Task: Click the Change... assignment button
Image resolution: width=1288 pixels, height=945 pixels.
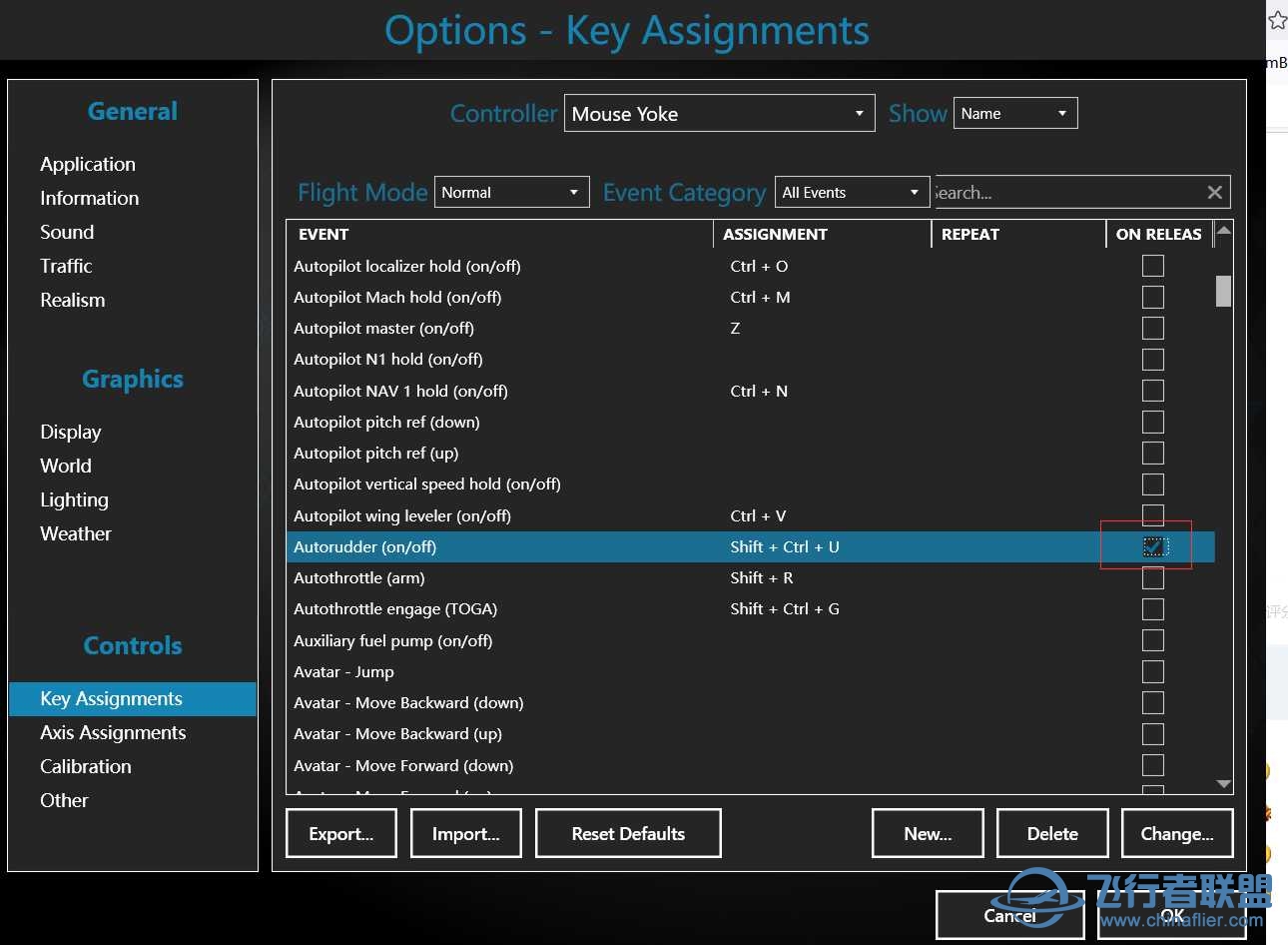Action: point(1177,833)
